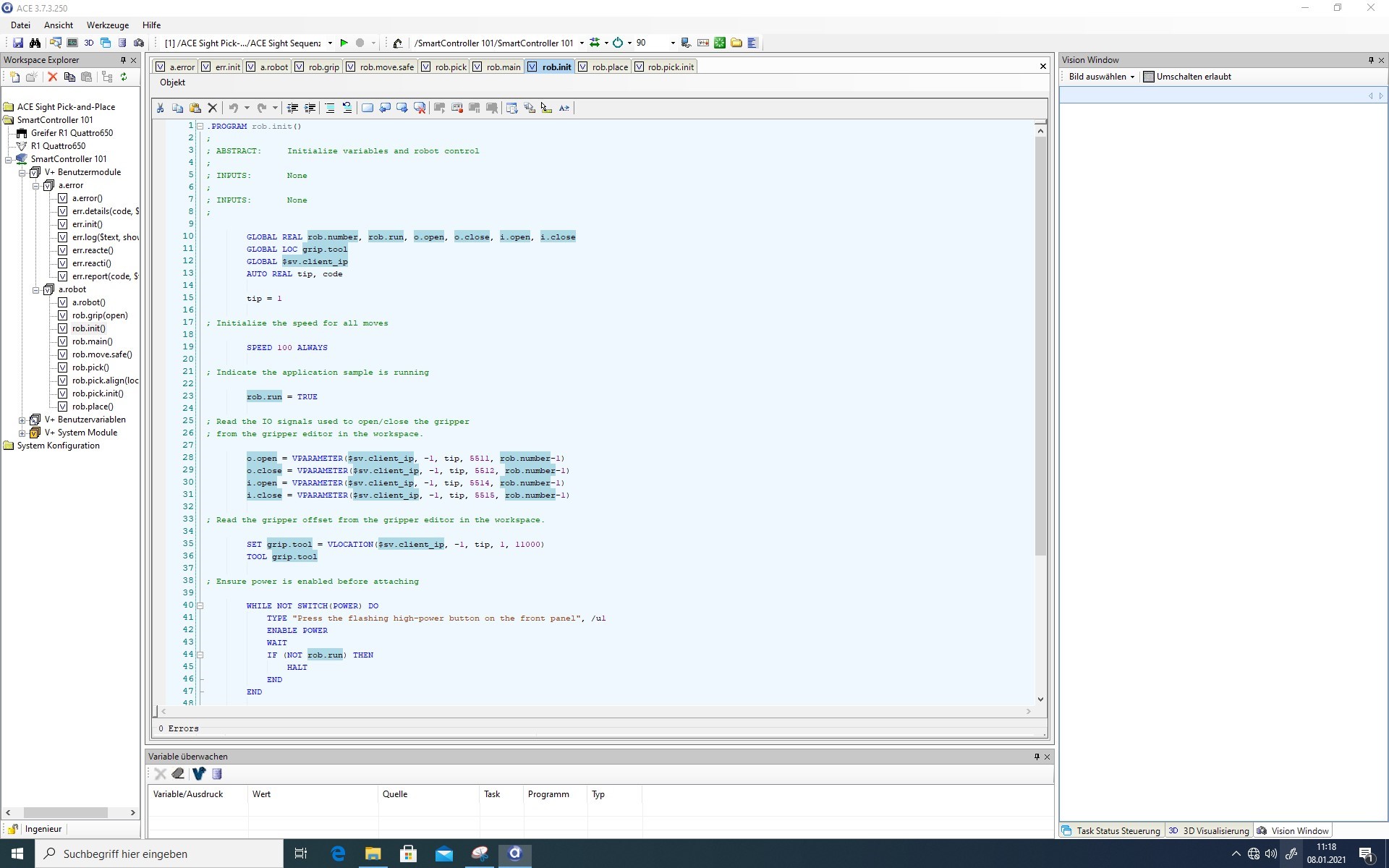Viewport: 1389px width, 868px height.
Task: Click the cut scissors icon in editor toolbar
Action: click(x=160, y=108)
